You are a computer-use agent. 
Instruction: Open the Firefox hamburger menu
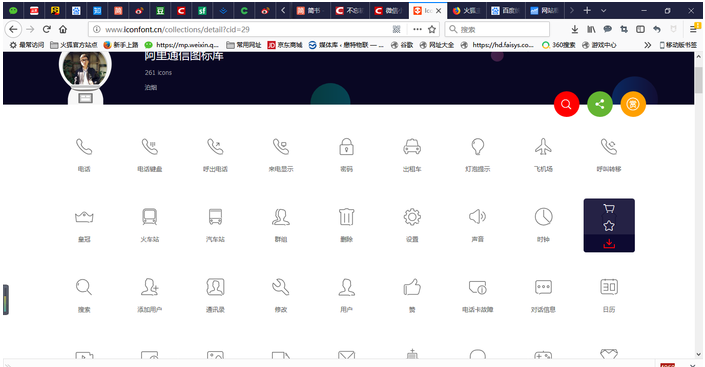(694, 30)
